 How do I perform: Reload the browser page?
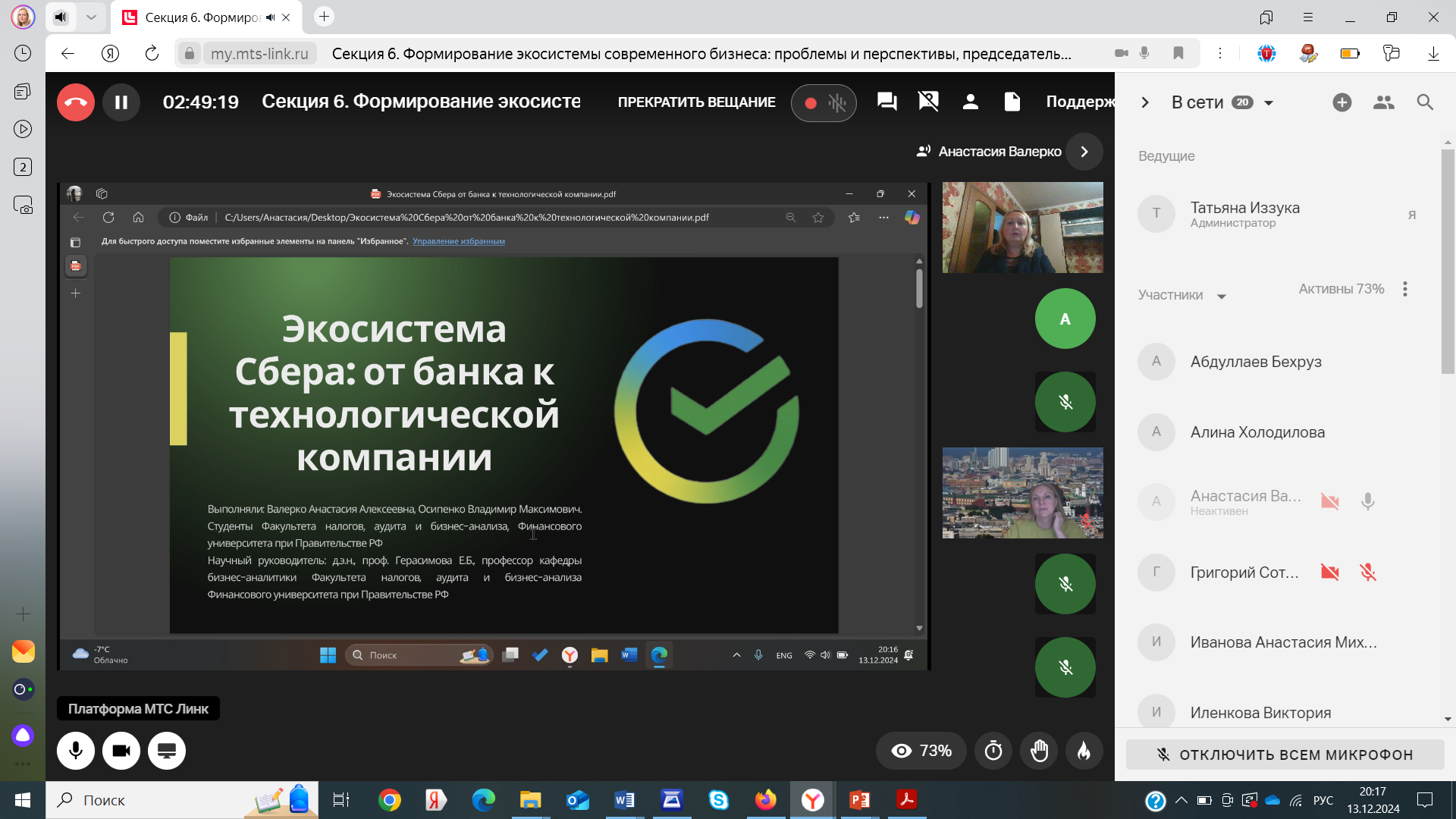tap(152, 53)
